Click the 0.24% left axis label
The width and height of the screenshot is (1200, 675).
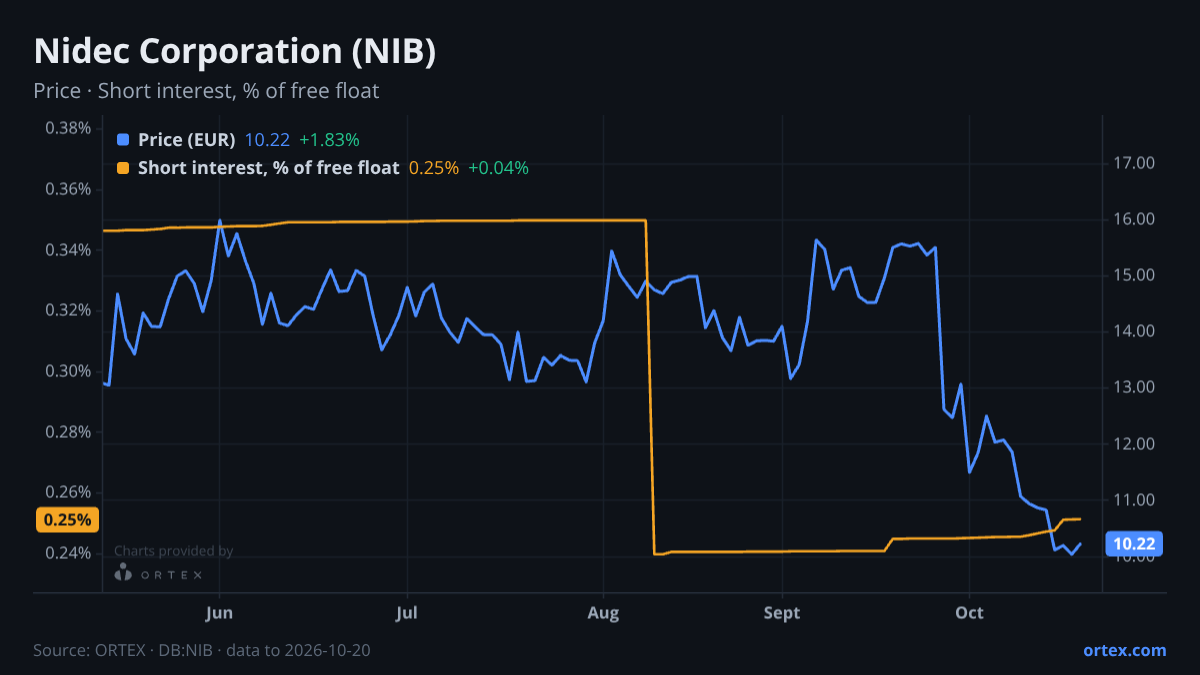click(x=69, y=554)
